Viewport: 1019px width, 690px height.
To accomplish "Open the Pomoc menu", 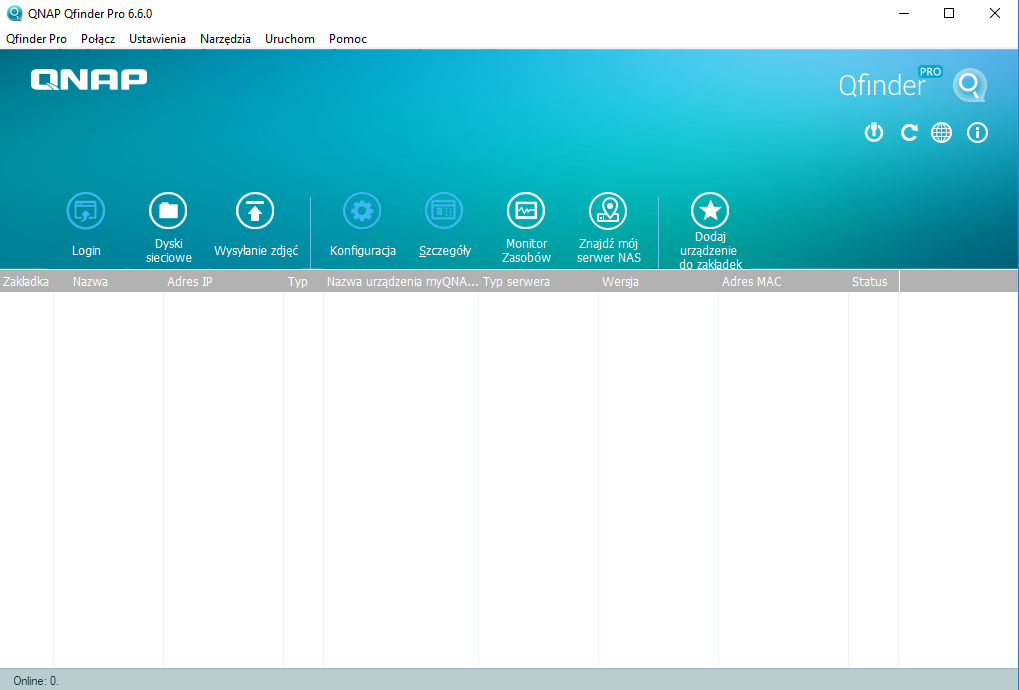I will point(347,39).
